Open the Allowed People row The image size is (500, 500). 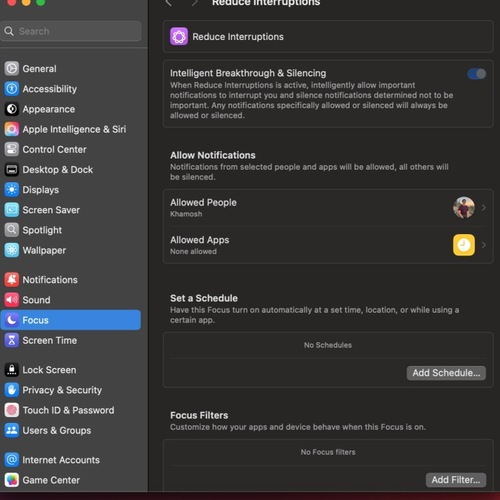pyautogui.click(x=328, y=208)
